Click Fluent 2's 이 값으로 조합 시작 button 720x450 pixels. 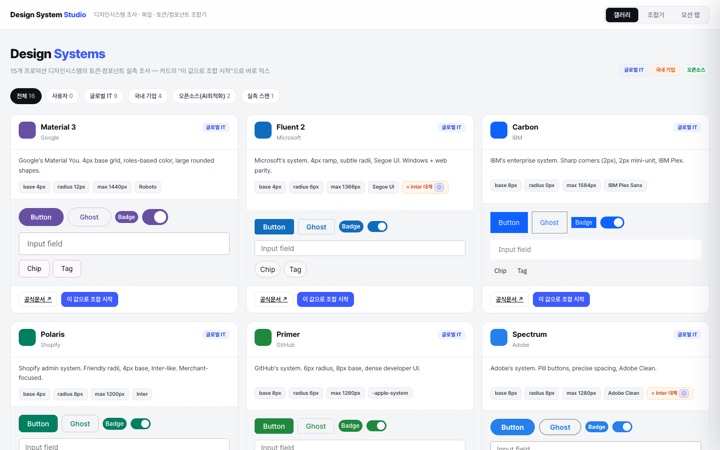[326, 299]
